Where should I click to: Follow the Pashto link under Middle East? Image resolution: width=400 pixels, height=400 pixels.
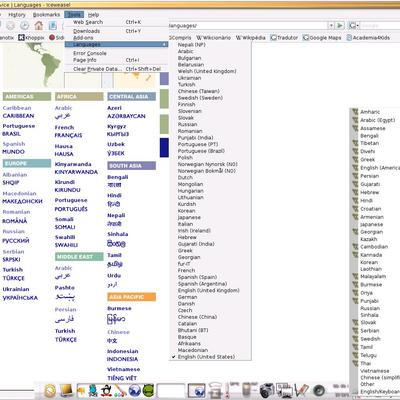coord(65,288)
